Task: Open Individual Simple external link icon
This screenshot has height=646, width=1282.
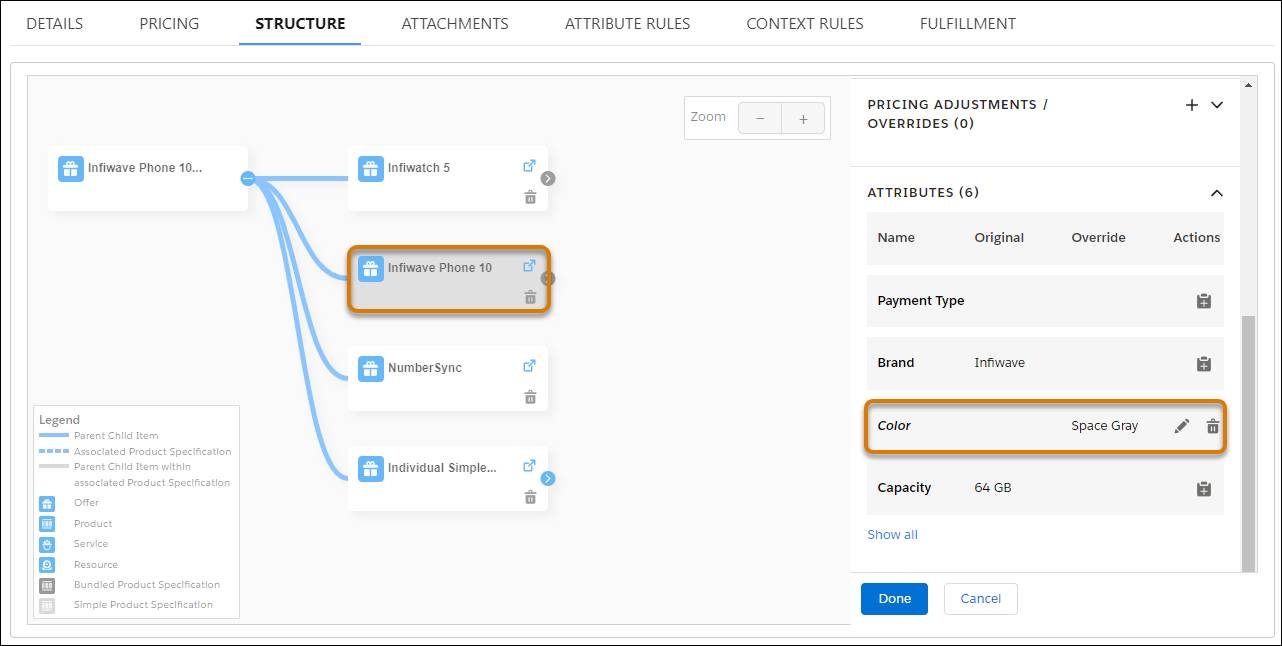Action: coord(530,466)
